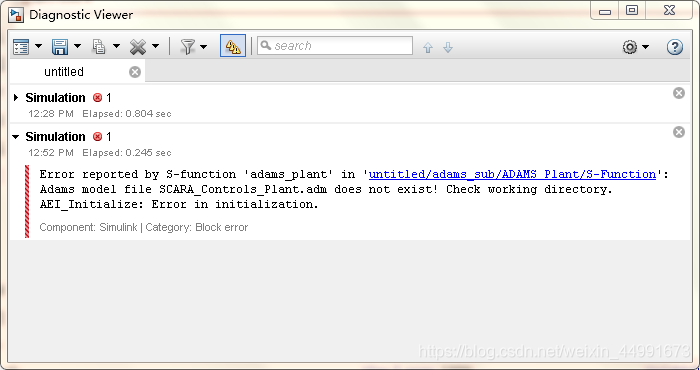
Task: Open the settings gear dropdown arrow
Action: tap(646, 46)
